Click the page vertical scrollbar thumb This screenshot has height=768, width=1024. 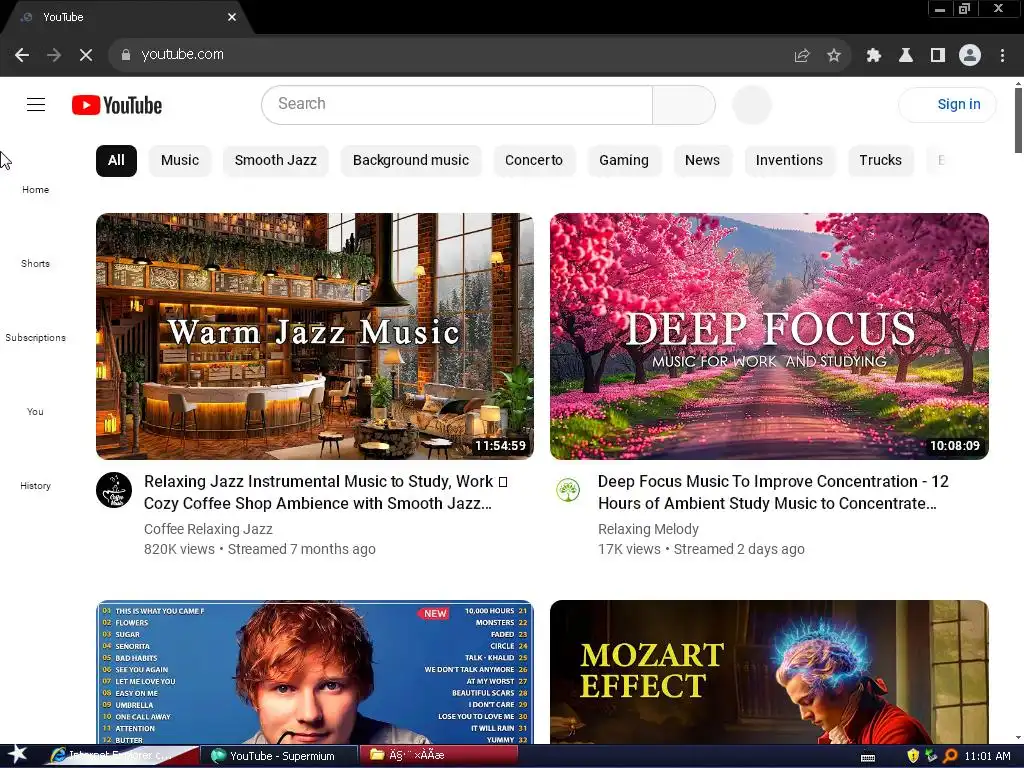click(1018, 120)
